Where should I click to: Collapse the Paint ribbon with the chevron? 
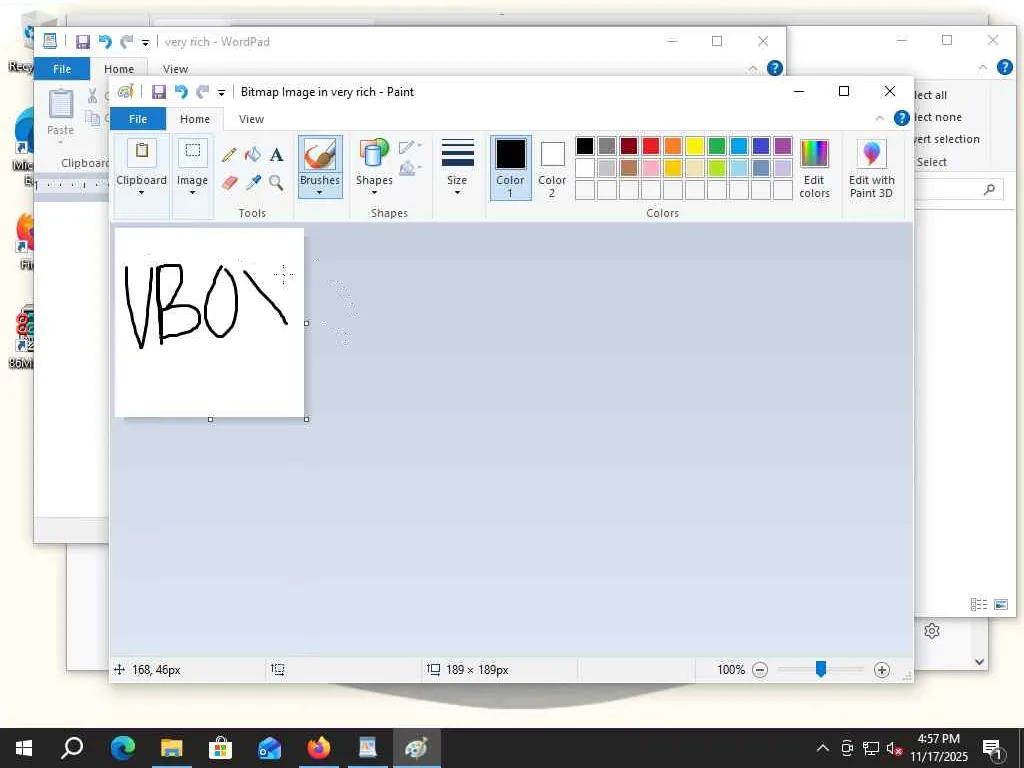click(x=880, y=118)
